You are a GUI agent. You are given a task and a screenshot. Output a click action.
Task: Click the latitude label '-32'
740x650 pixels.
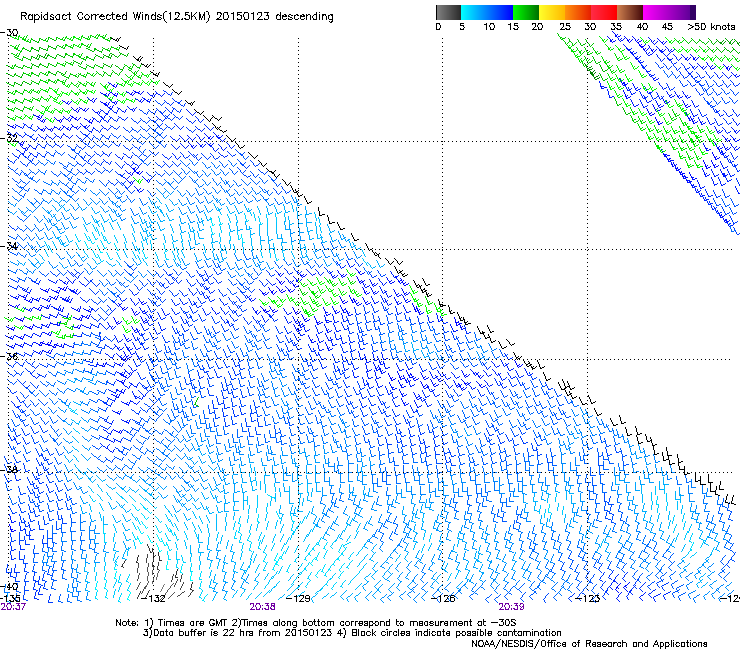click(9, 138)
